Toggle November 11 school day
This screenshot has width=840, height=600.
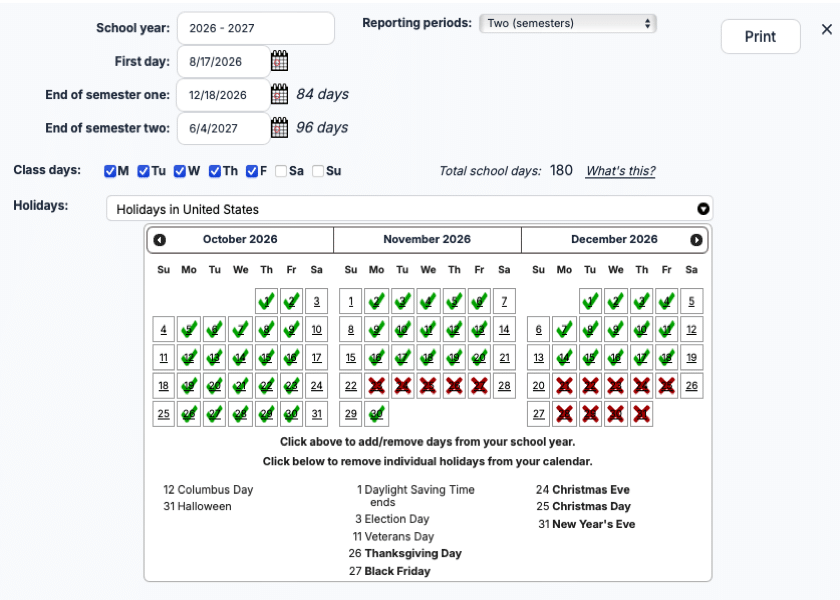click(x=428, y=329)
